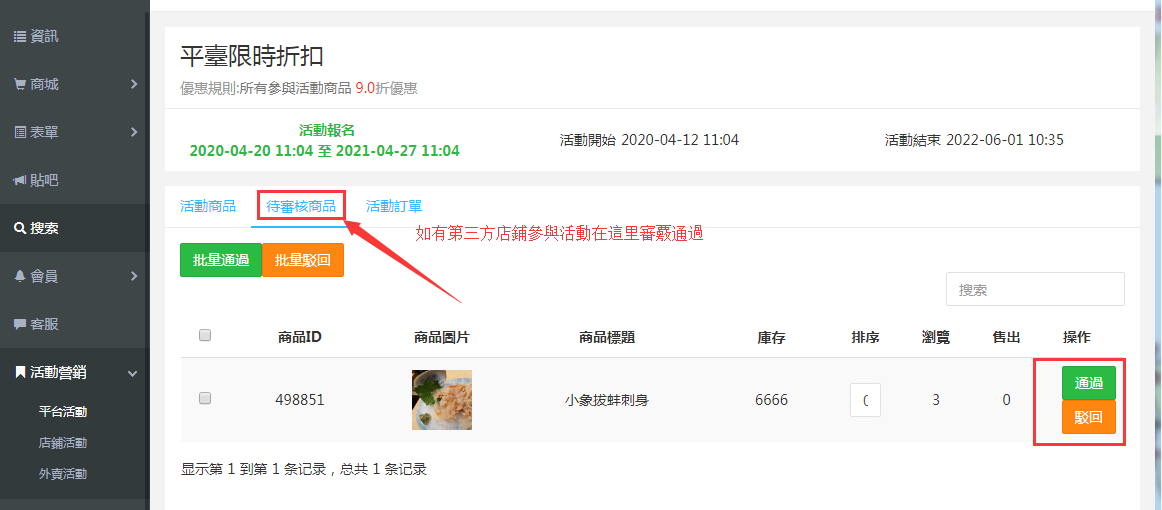Image resolution: width=1162 pixels, height=510 pixels.
Task: Collapse the 活動營銷 menu chevron
Action: [133, 373]
